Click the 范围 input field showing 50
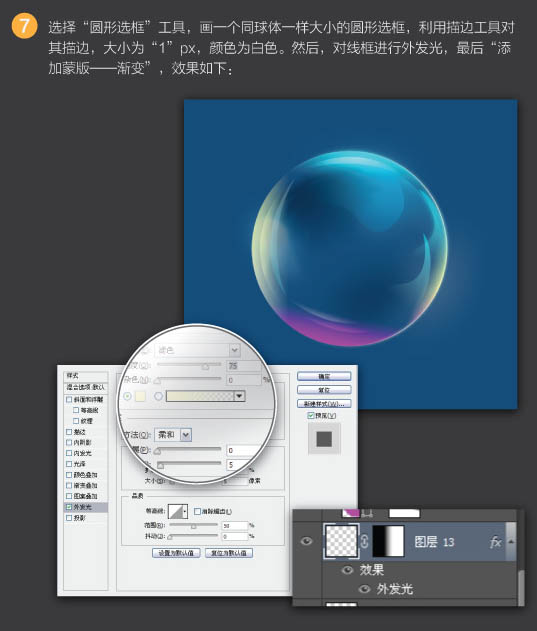The image size is (537, 631). point(235,525)
